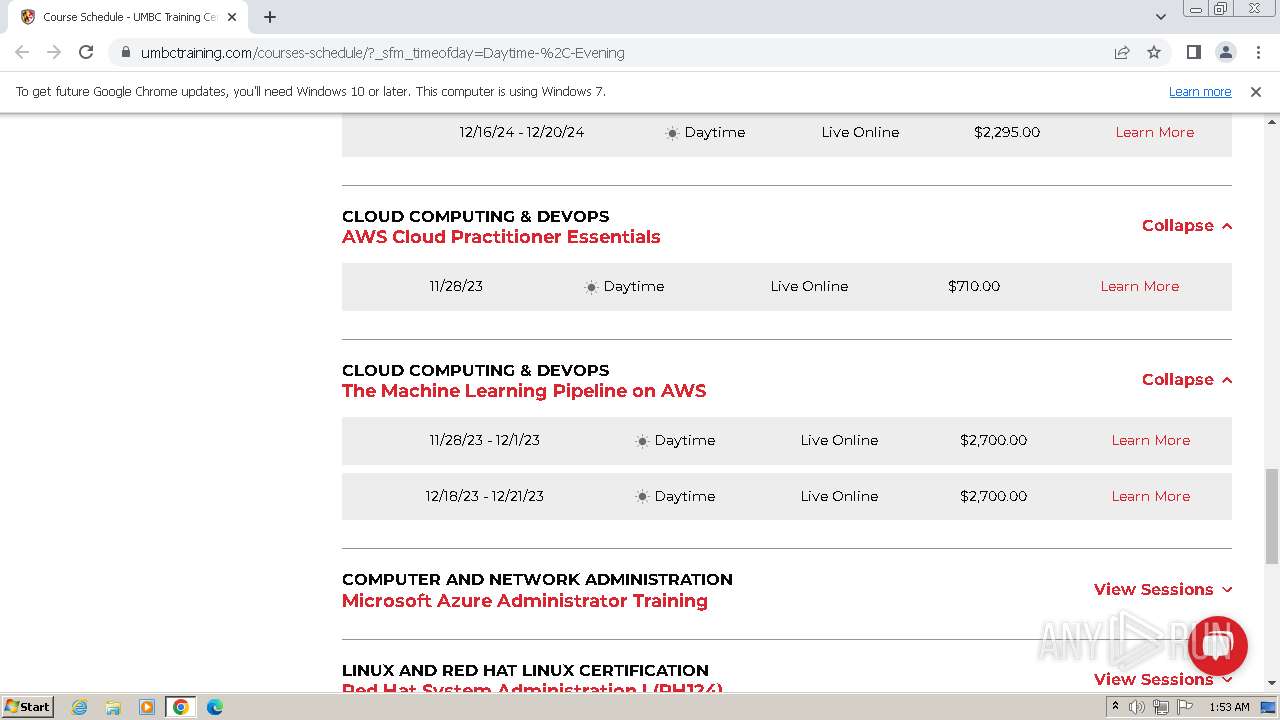Switch to Google Chrome in the taskbar
The image size is (1280, 720).
[181, 707]
